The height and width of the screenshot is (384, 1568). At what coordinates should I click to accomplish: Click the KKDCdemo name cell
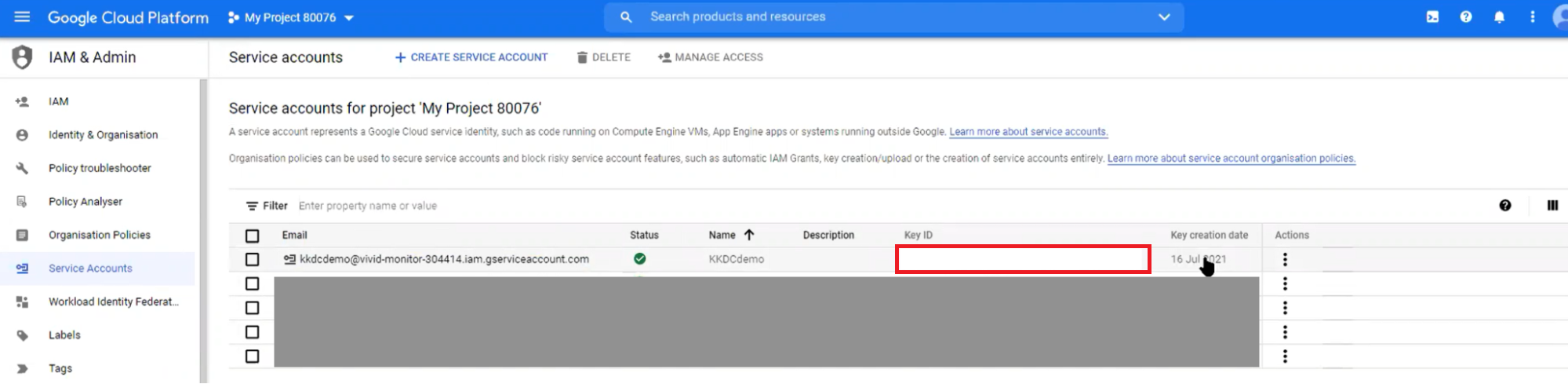pyautogui.click(x=736, y=259)
